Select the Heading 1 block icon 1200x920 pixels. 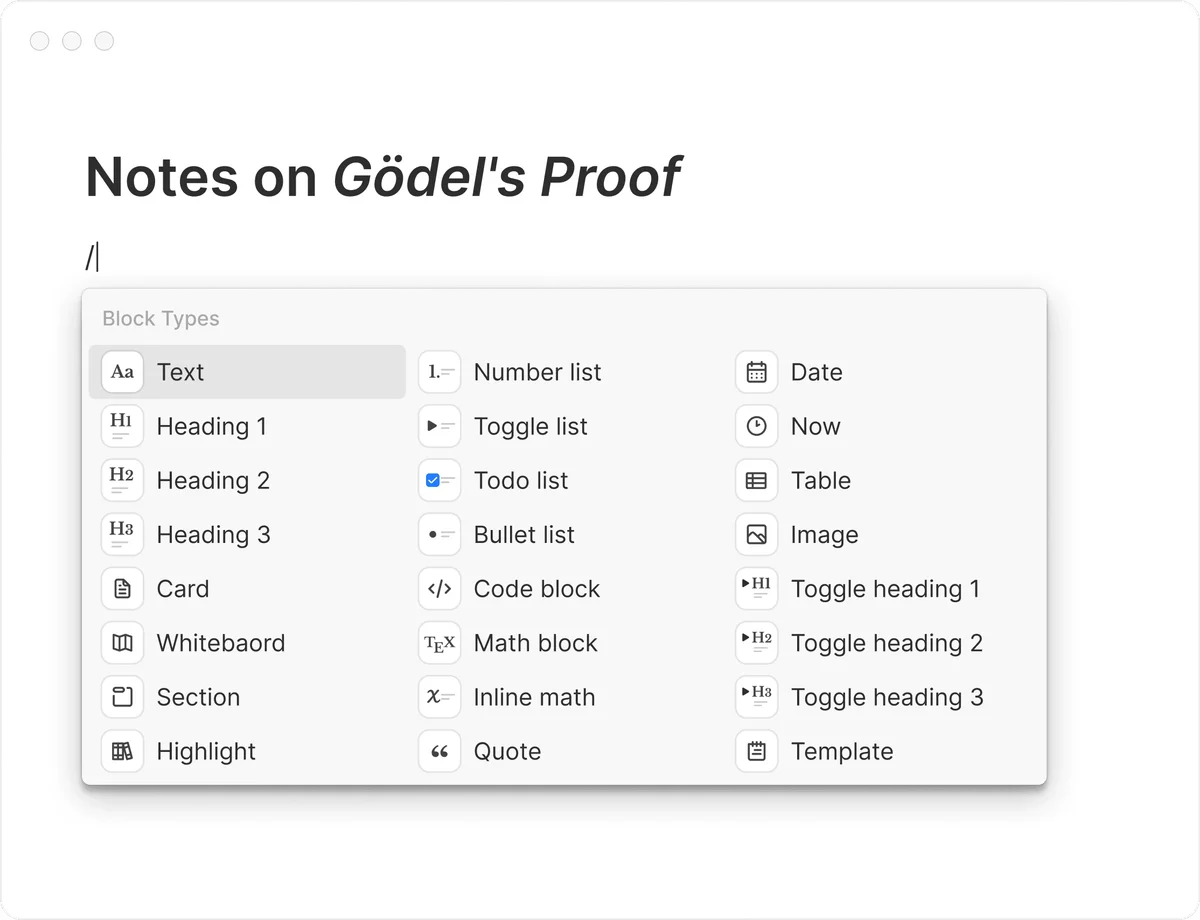(x=121, y=426)
